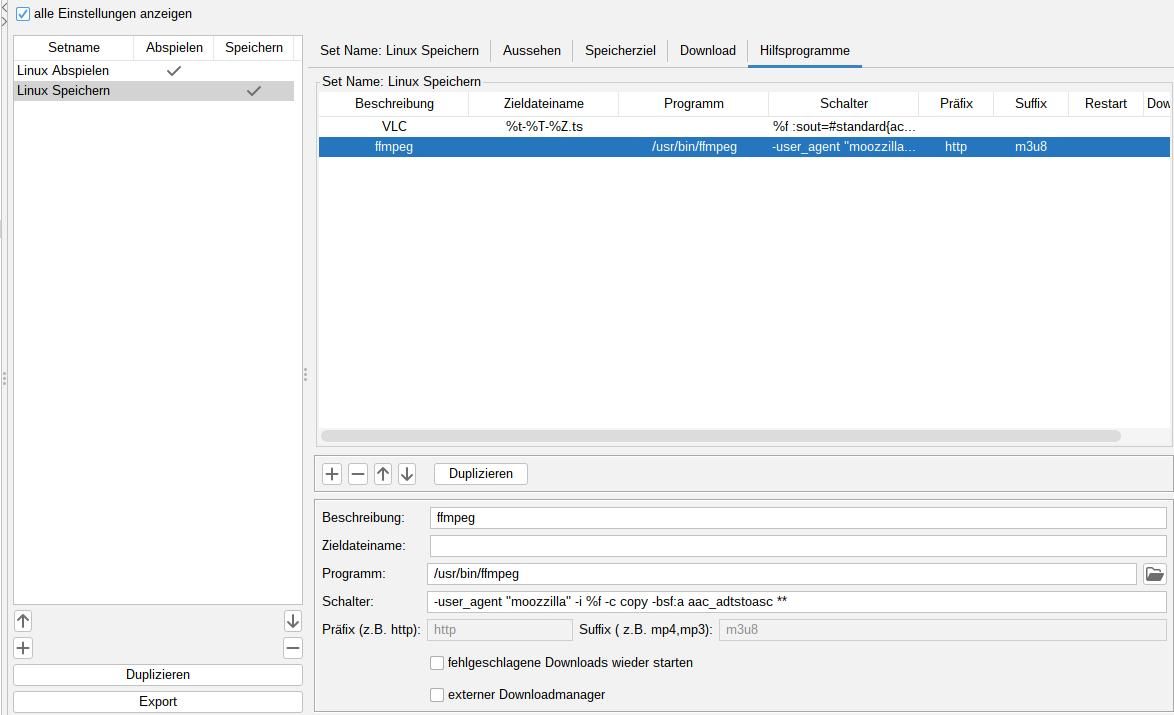Duplicate the selected helper program entry
The height and width of the screenshot is (715, 1174).
point(480,474)
